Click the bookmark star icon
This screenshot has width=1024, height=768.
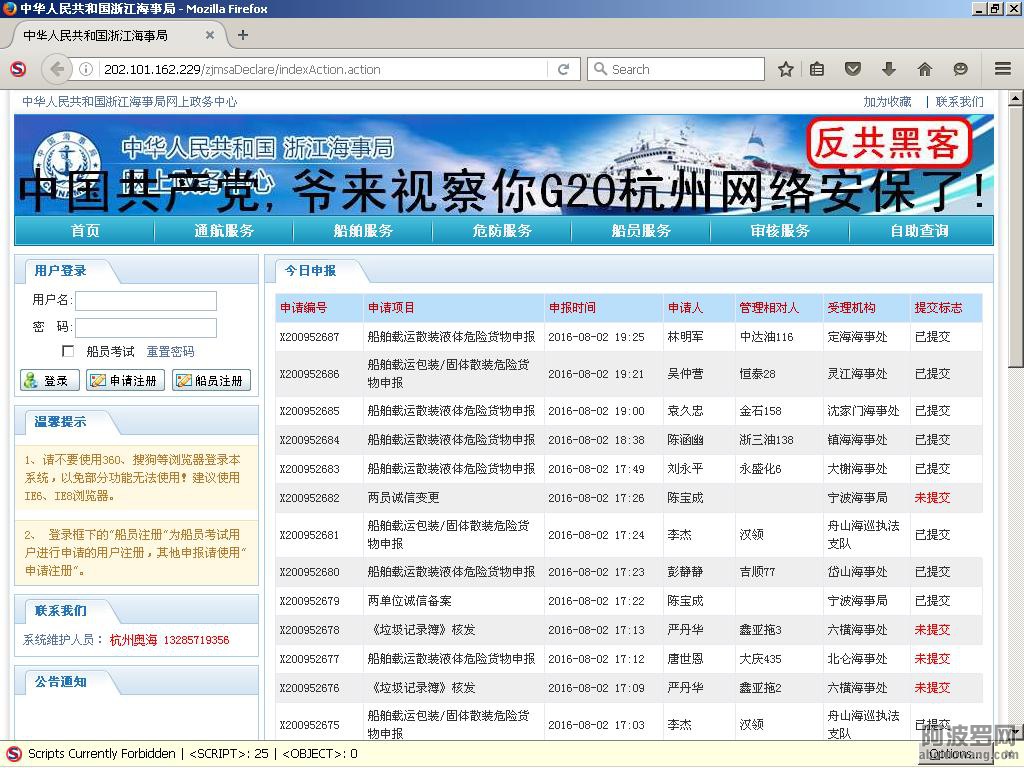tap(786, 69)
